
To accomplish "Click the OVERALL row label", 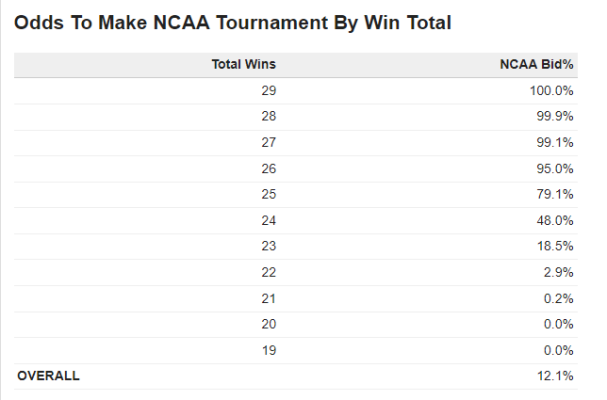I will 48,376.
